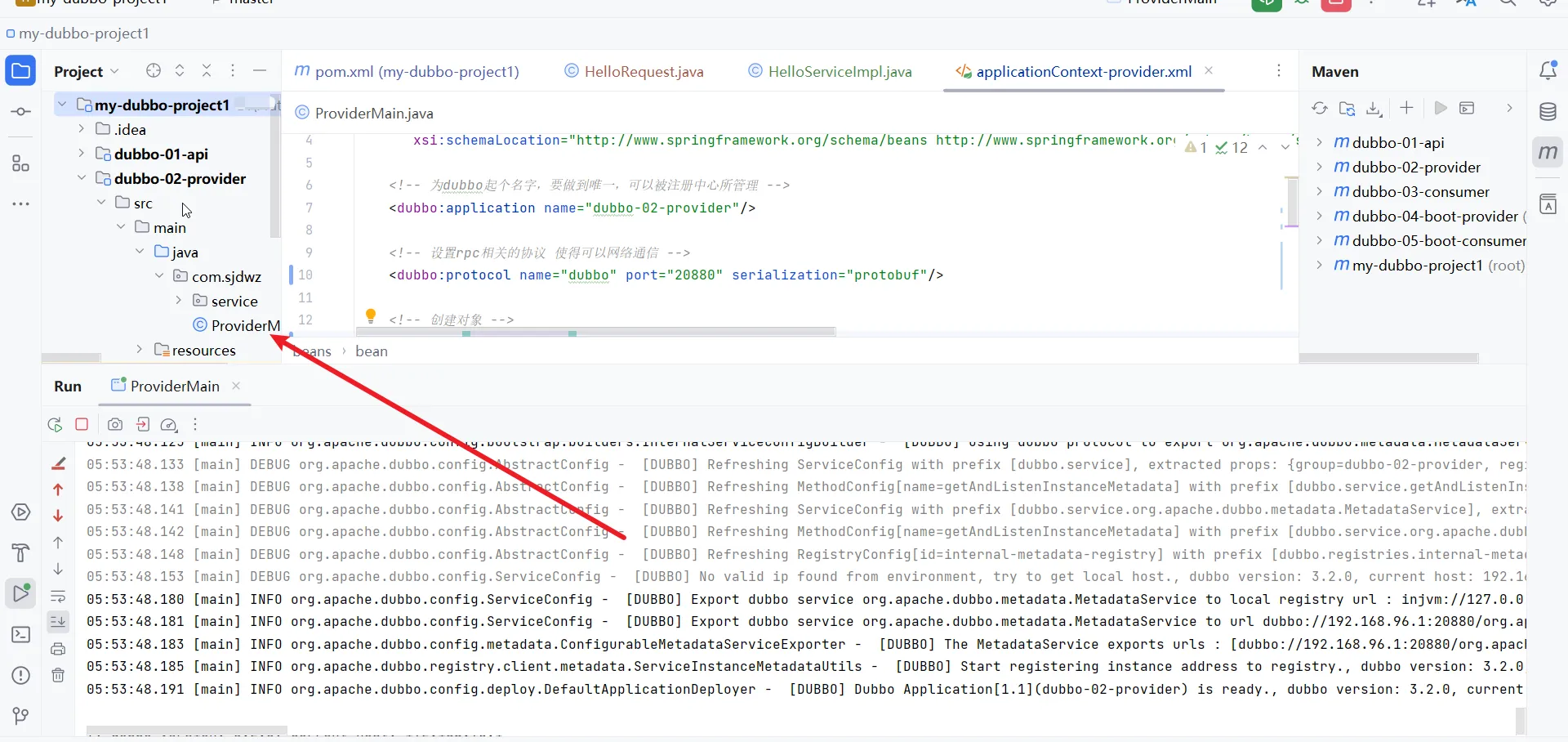Viewport: 1568px width, 742px height.
Task: Toggle scroll to end in console
Action: point(58,622)
